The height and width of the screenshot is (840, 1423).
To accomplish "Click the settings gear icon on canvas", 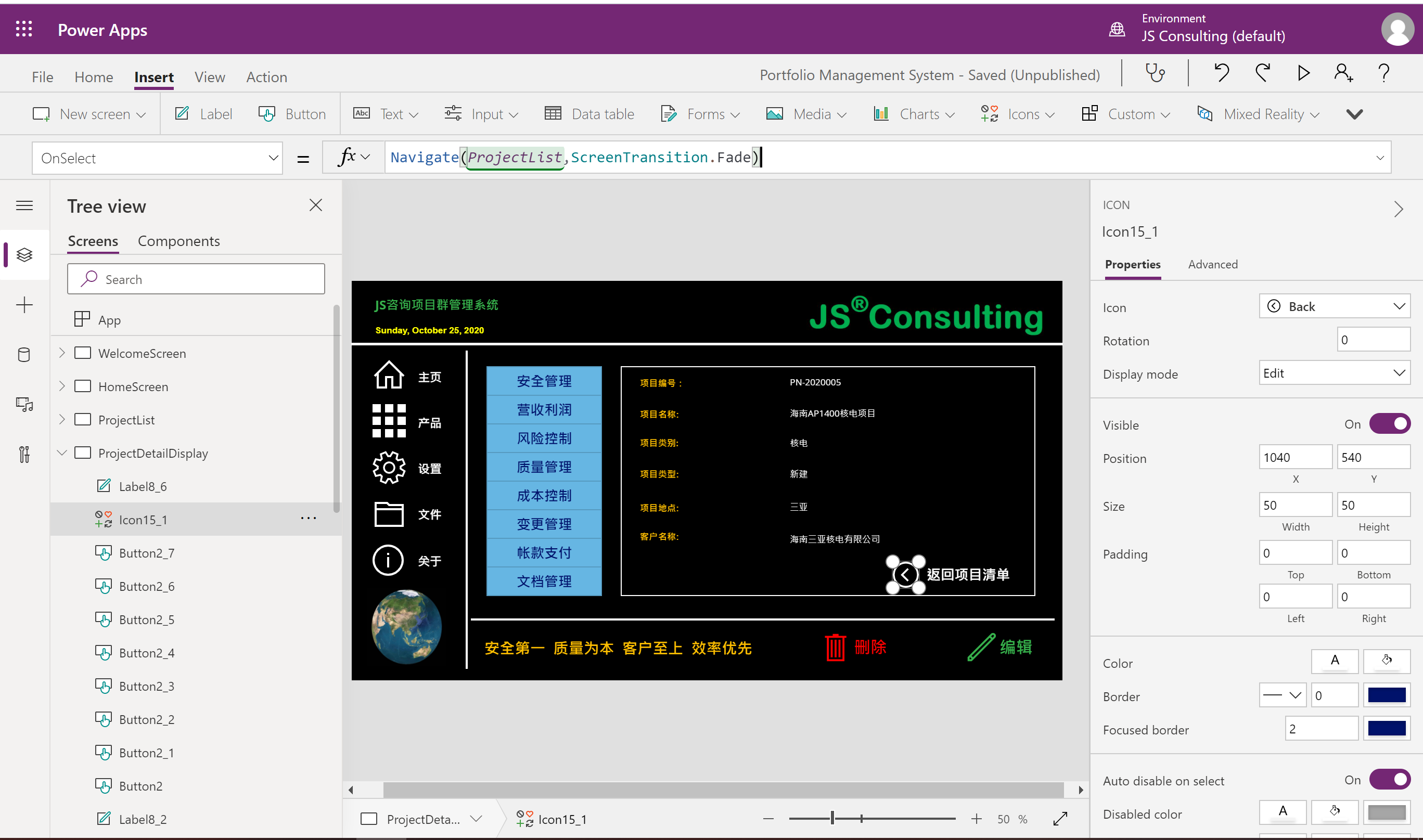I will [389, 467].
